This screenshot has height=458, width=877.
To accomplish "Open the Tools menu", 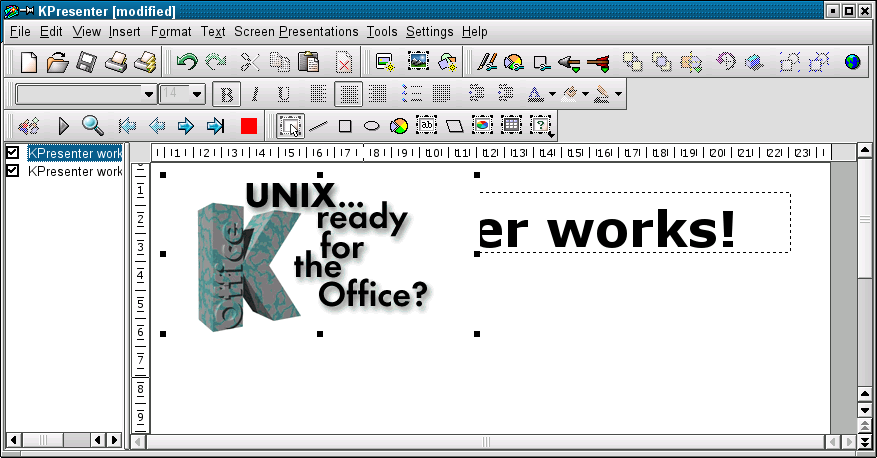I will [x=382, y=32].
